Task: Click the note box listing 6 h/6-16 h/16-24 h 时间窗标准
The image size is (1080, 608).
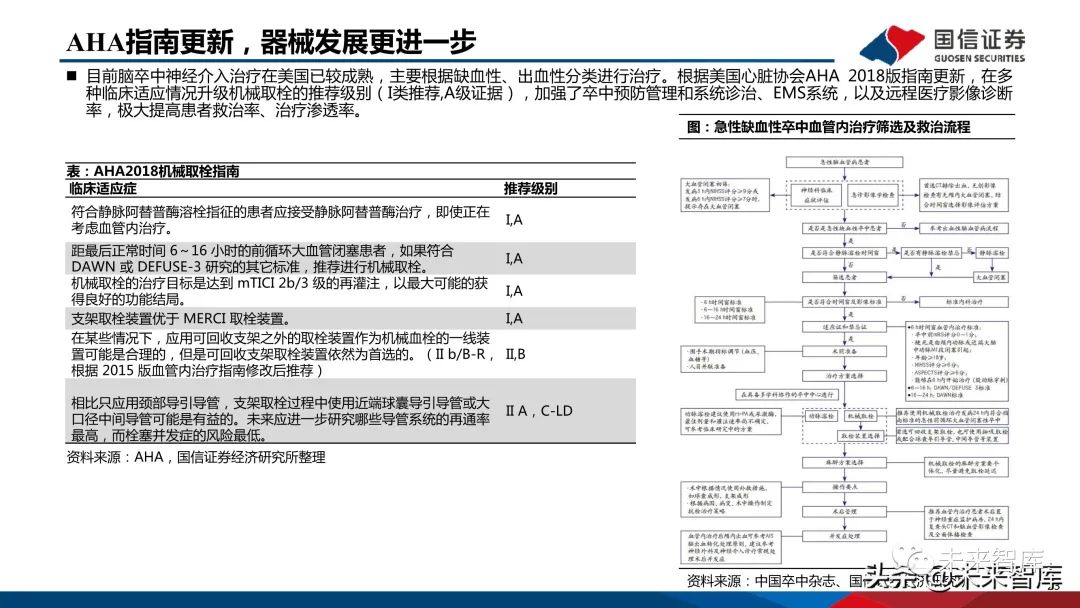Action: coord(731,310)
